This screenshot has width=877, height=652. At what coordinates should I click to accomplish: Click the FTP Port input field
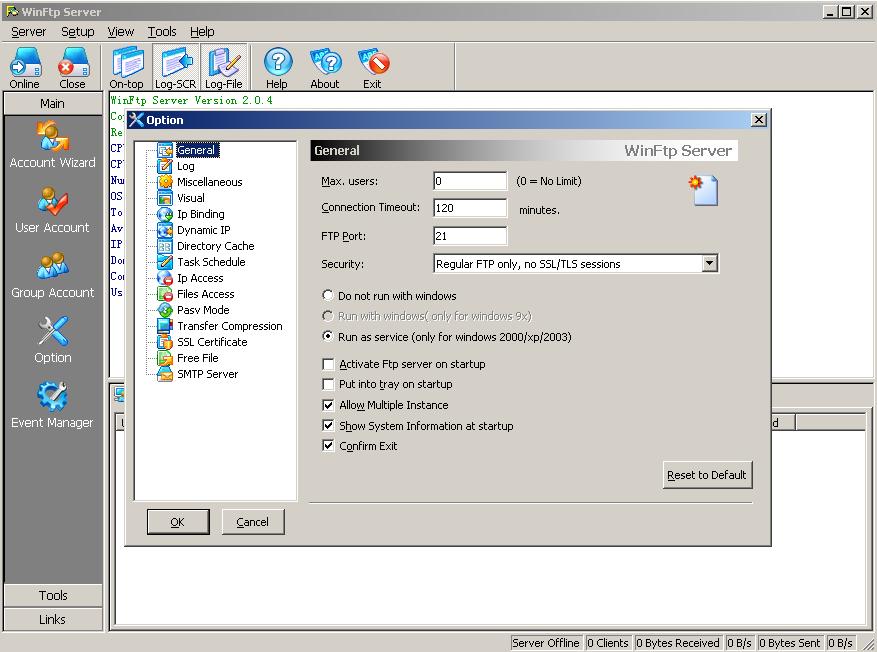click(x=469, y=235)
